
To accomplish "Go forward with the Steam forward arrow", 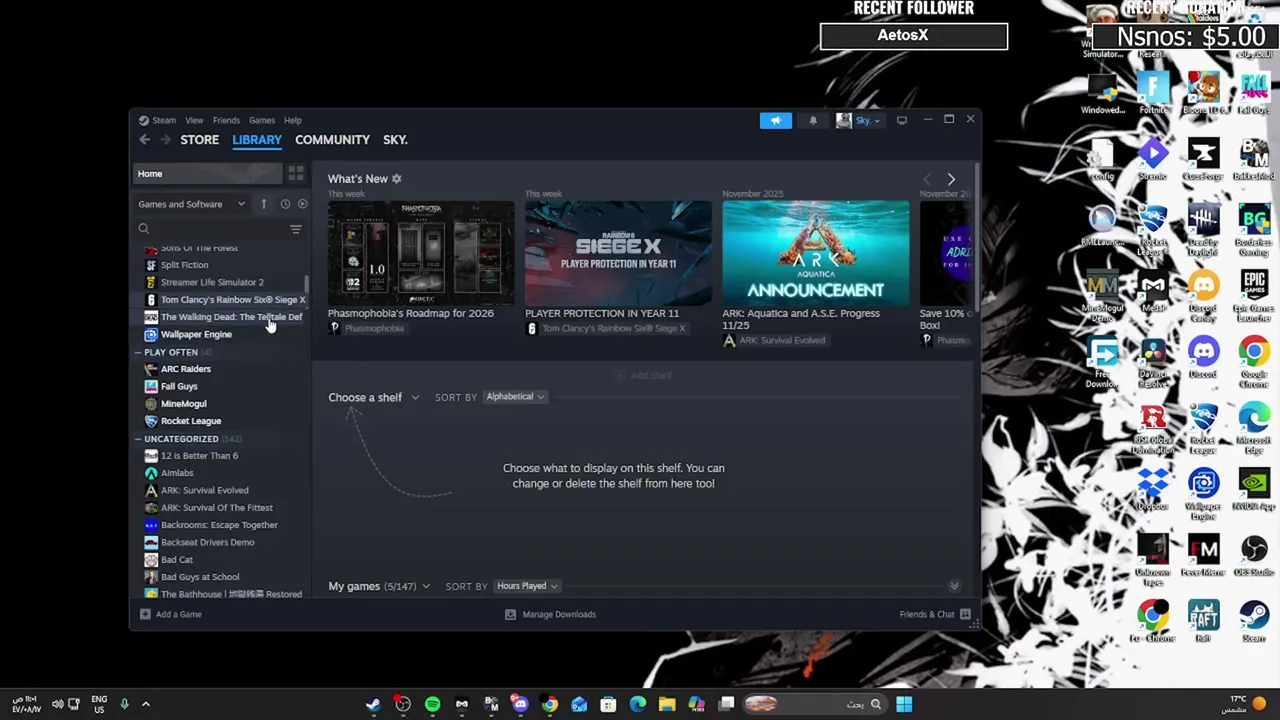I will click(x=166, y=140).
